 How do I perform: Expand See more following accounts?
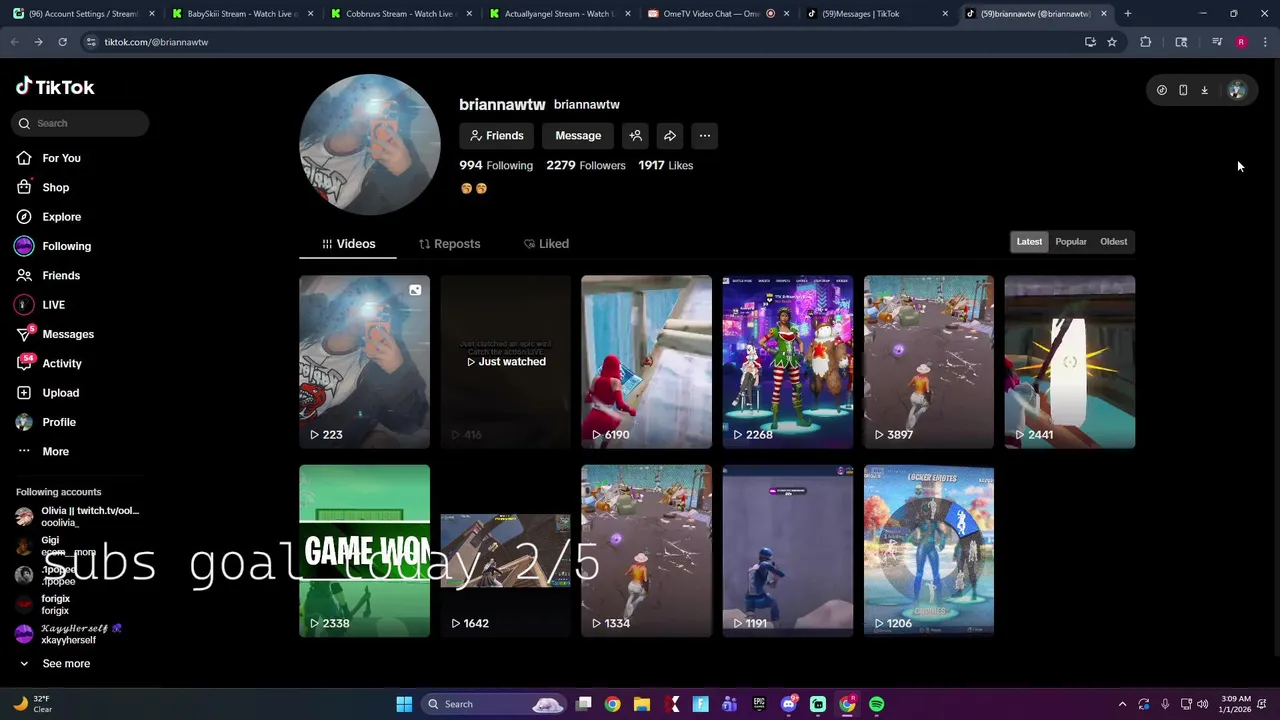coord(55,664)
